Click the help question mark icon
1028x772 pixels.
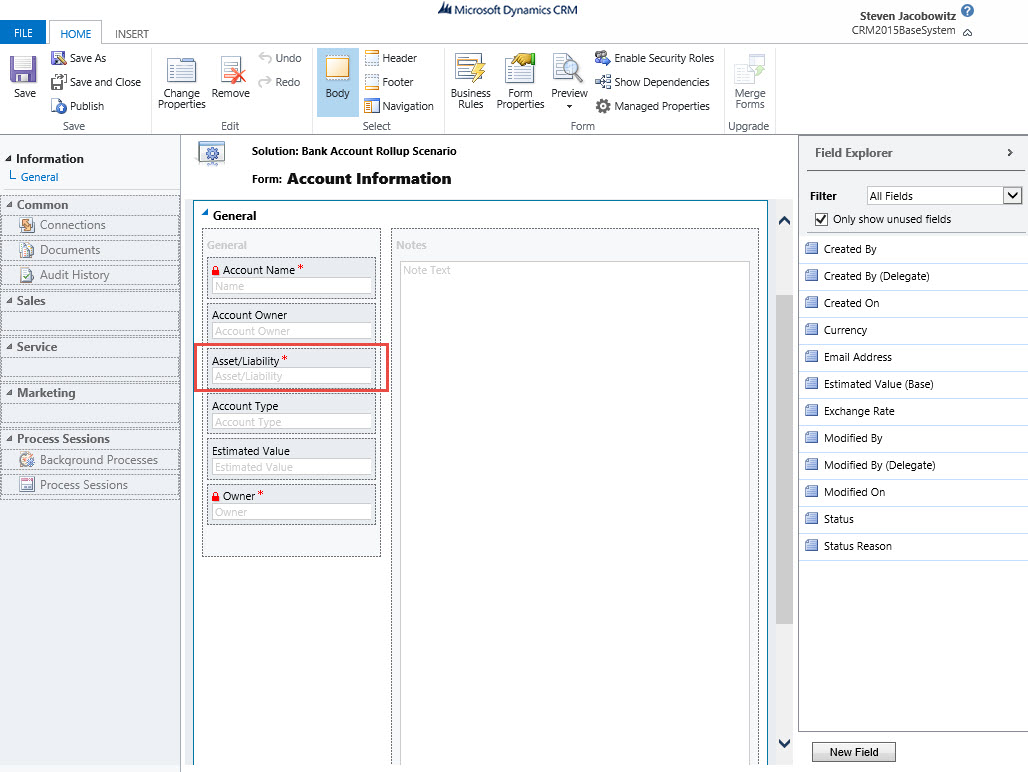click(x=967, y=11)
